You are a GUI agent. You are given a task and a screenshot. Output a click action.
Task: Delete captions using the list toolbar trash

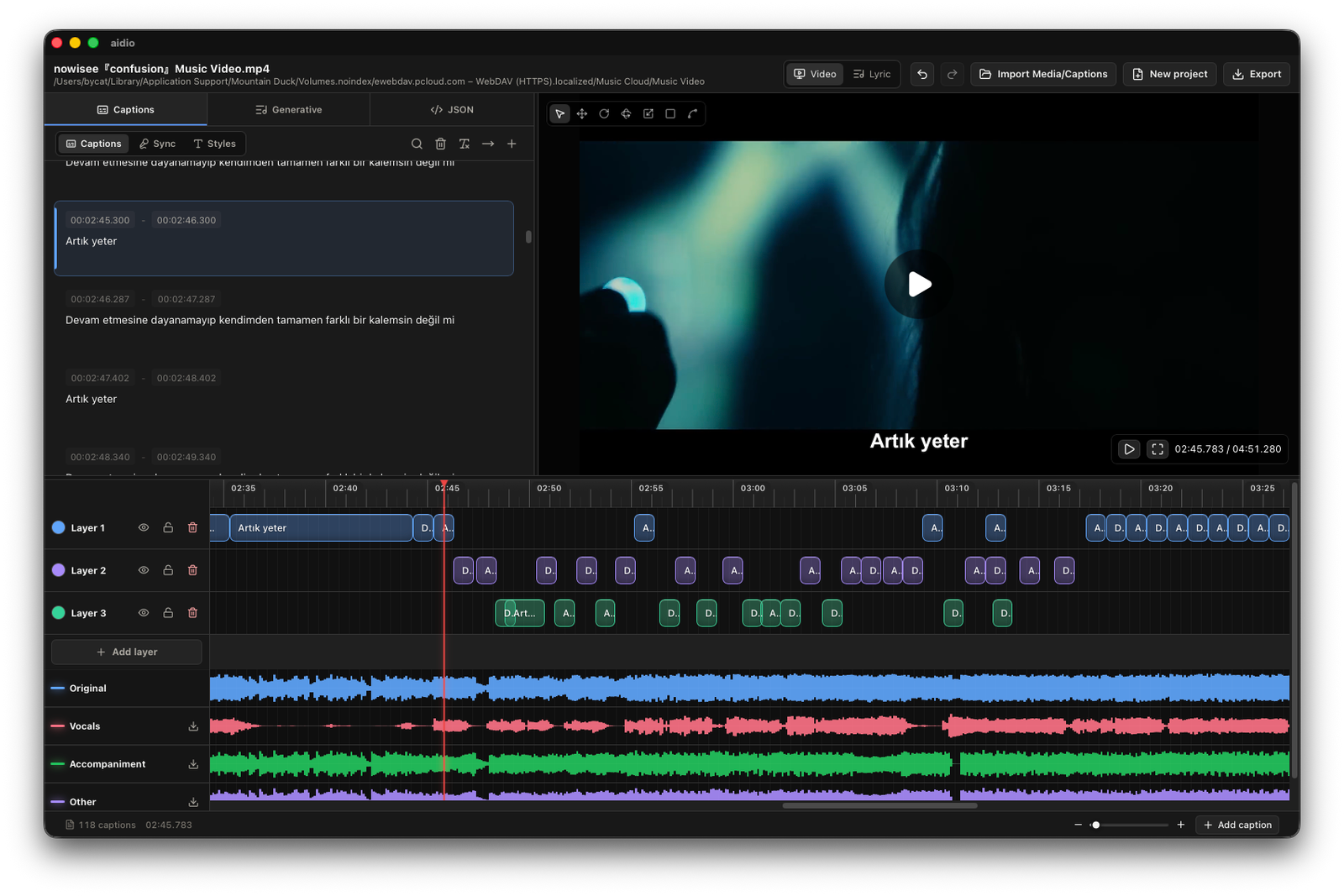(440, 144)
